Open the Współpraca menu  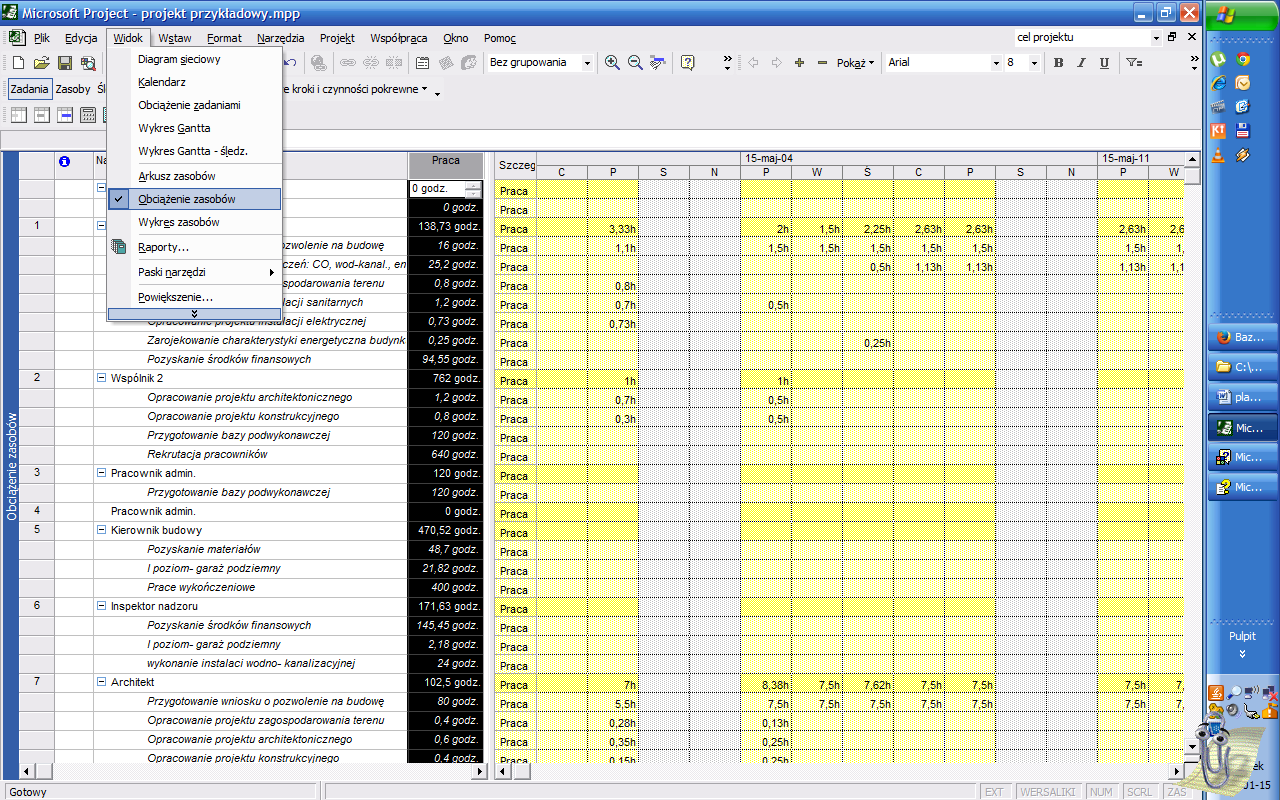[x=399, y=38]
